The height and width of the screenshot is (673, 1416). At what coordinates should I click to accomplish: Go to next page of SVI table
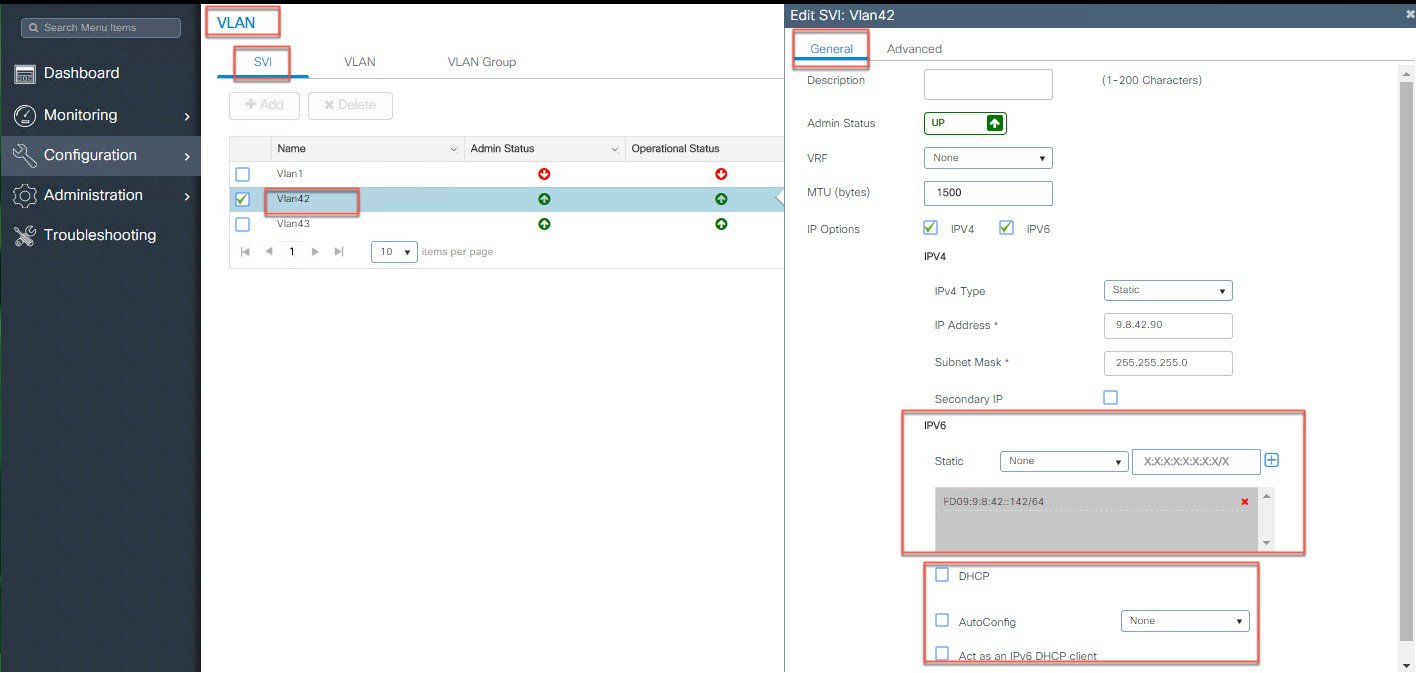click(315, 252)
